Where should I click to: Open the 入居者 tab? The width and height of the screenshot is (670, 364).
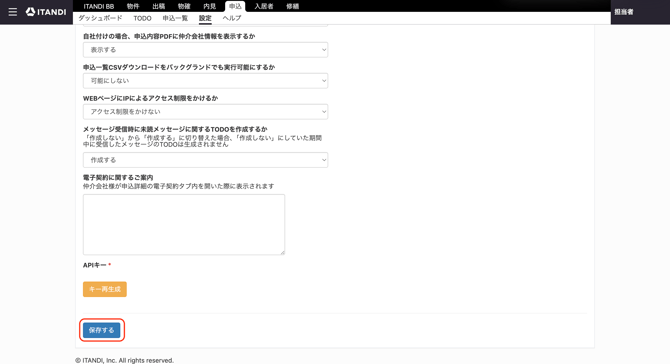tap(264, 6)
